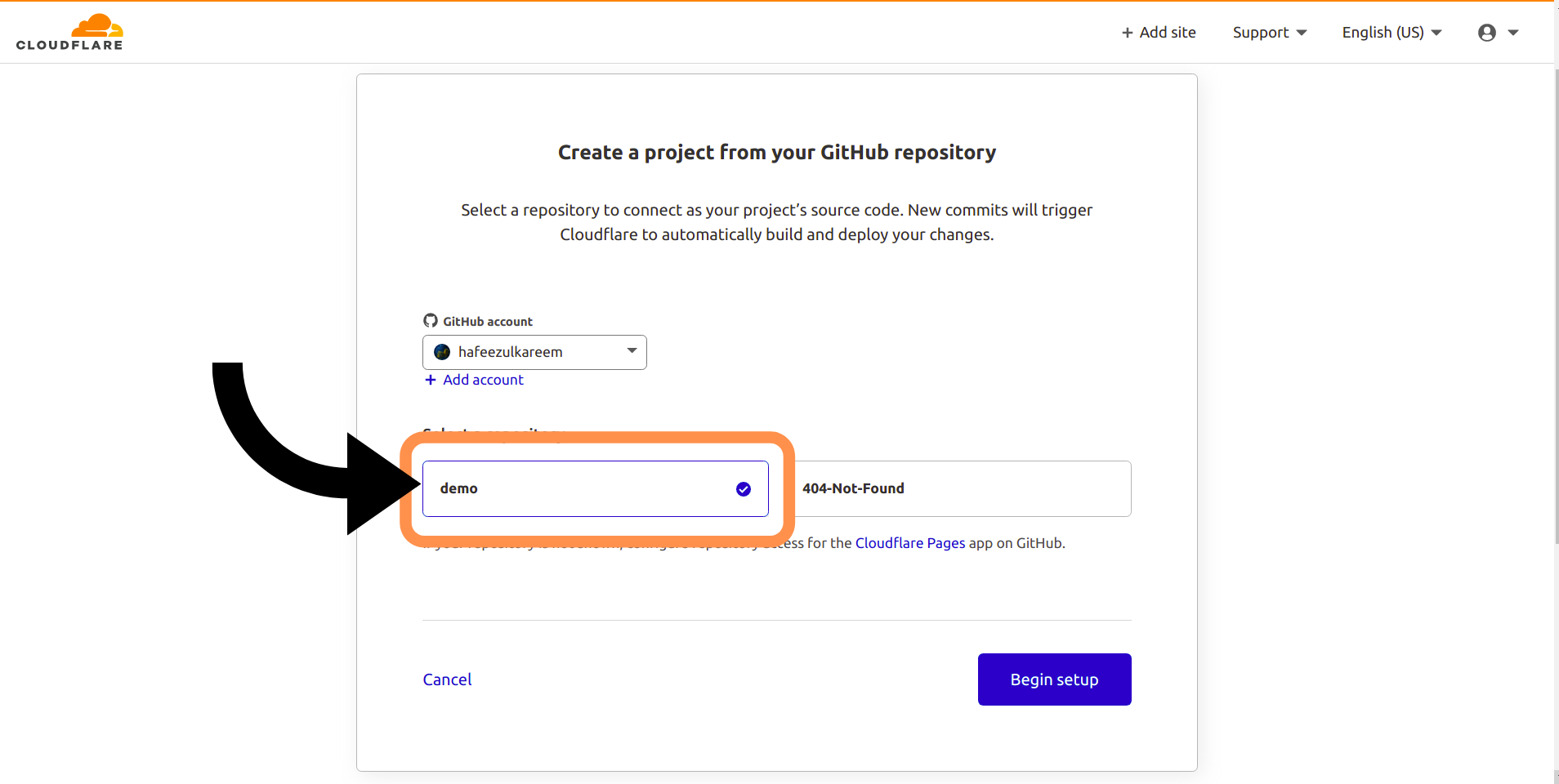Select the 404-Not-Found repository
This screenshot has width=1559, height=784.
[962, 488]
